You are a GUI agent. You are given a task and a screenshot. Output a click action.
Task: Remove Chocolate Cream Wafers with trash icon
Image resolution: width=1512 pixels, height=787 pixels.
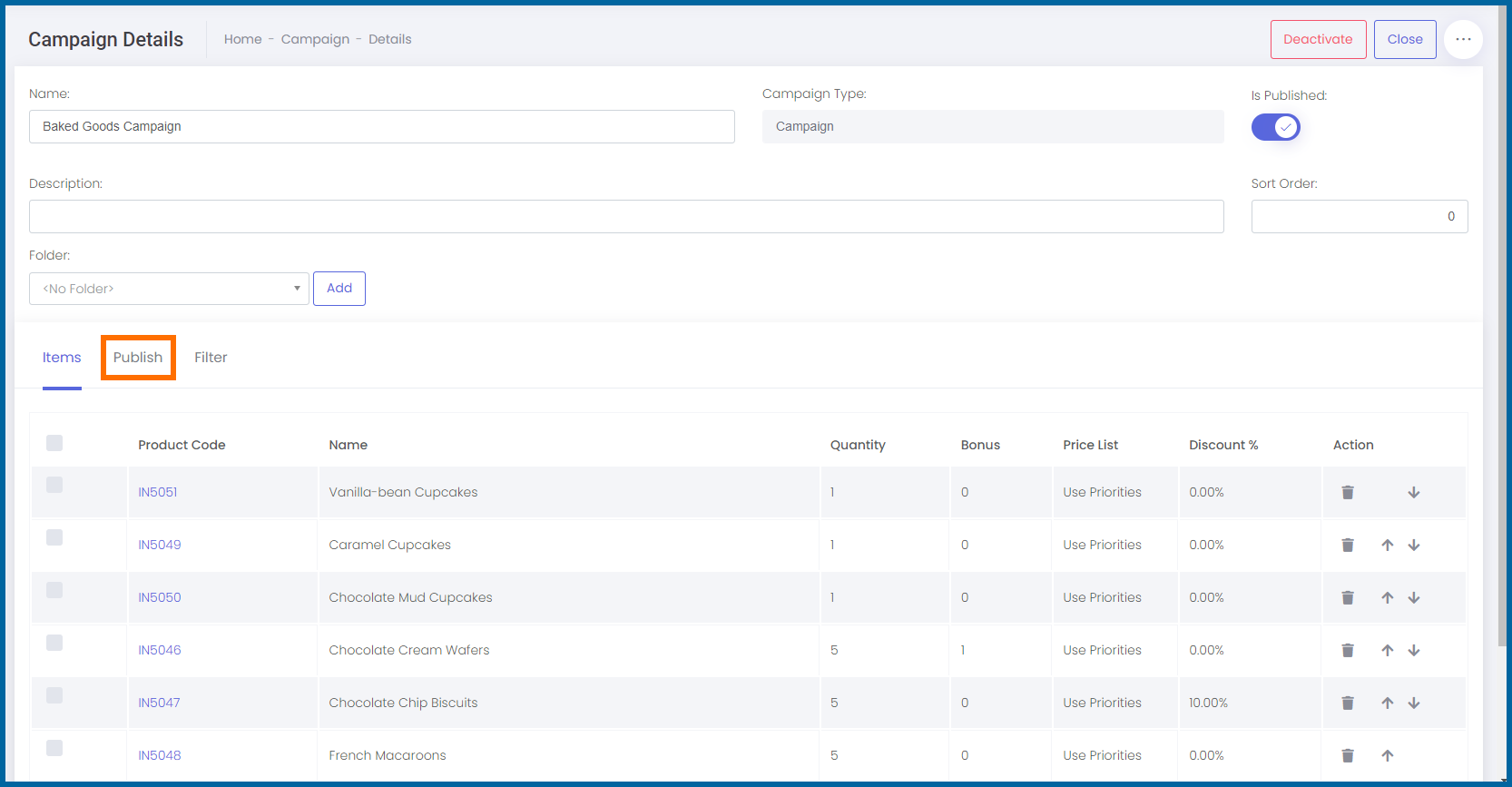click(x=1348, y=650)
